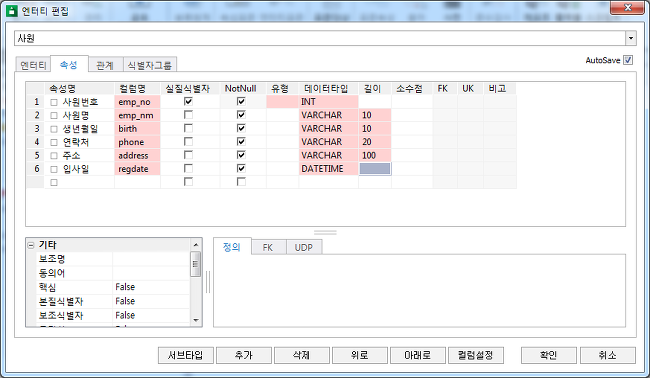Screen dimensions: 650x378
Task: Click the 서브타입 button
Action: [x=186, y=355]
